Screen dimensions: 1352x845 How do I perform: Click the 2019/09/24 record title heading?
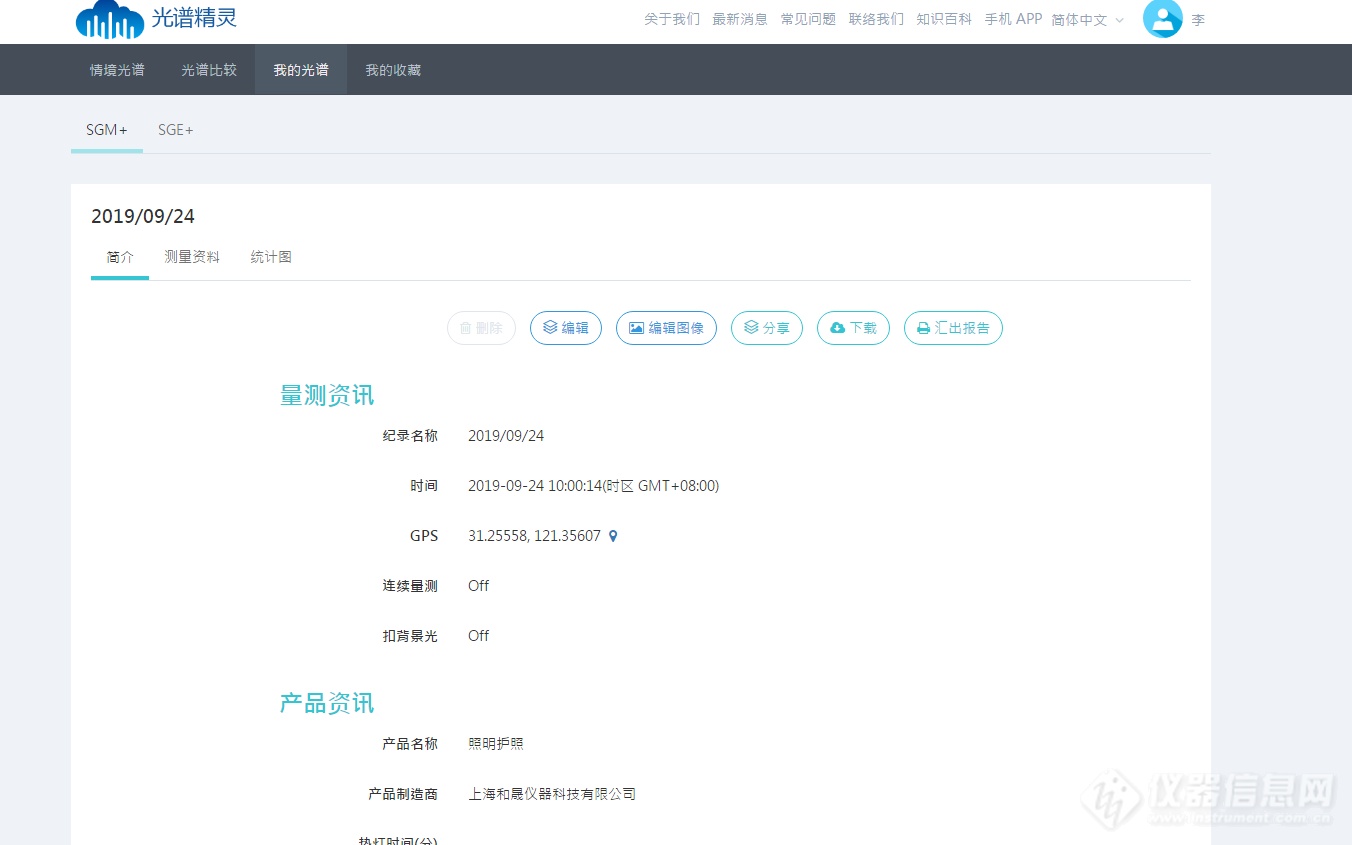point(143,217)
